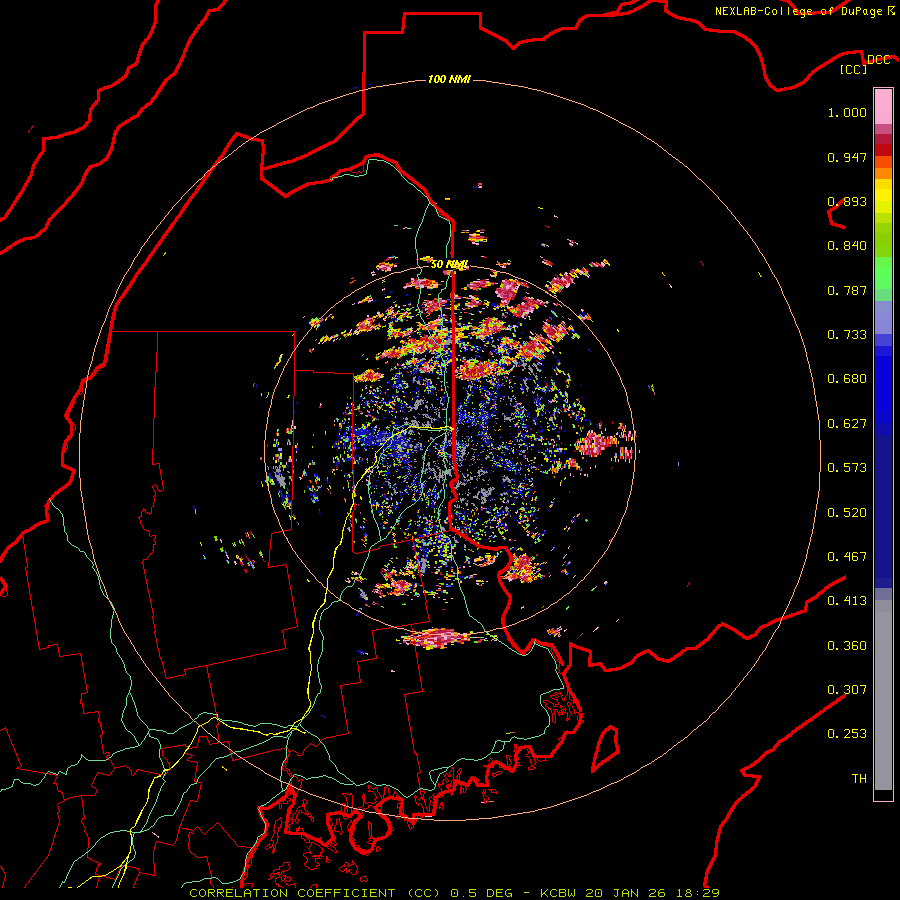
Task: Click the 0.413 legend value
Action: click(847, 601)
